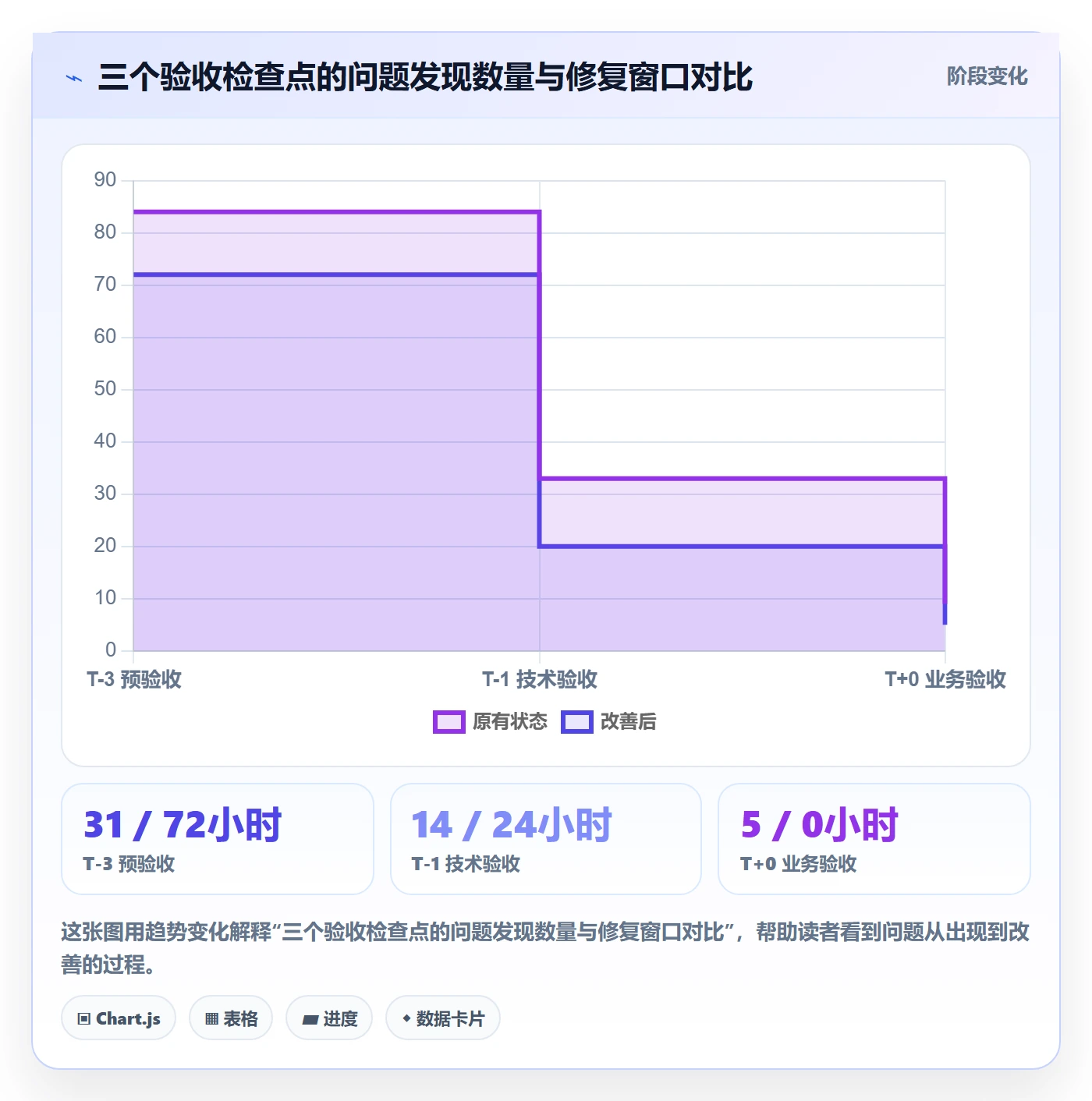Click the T+0 业务验收 x-axis label

(945, 679)
